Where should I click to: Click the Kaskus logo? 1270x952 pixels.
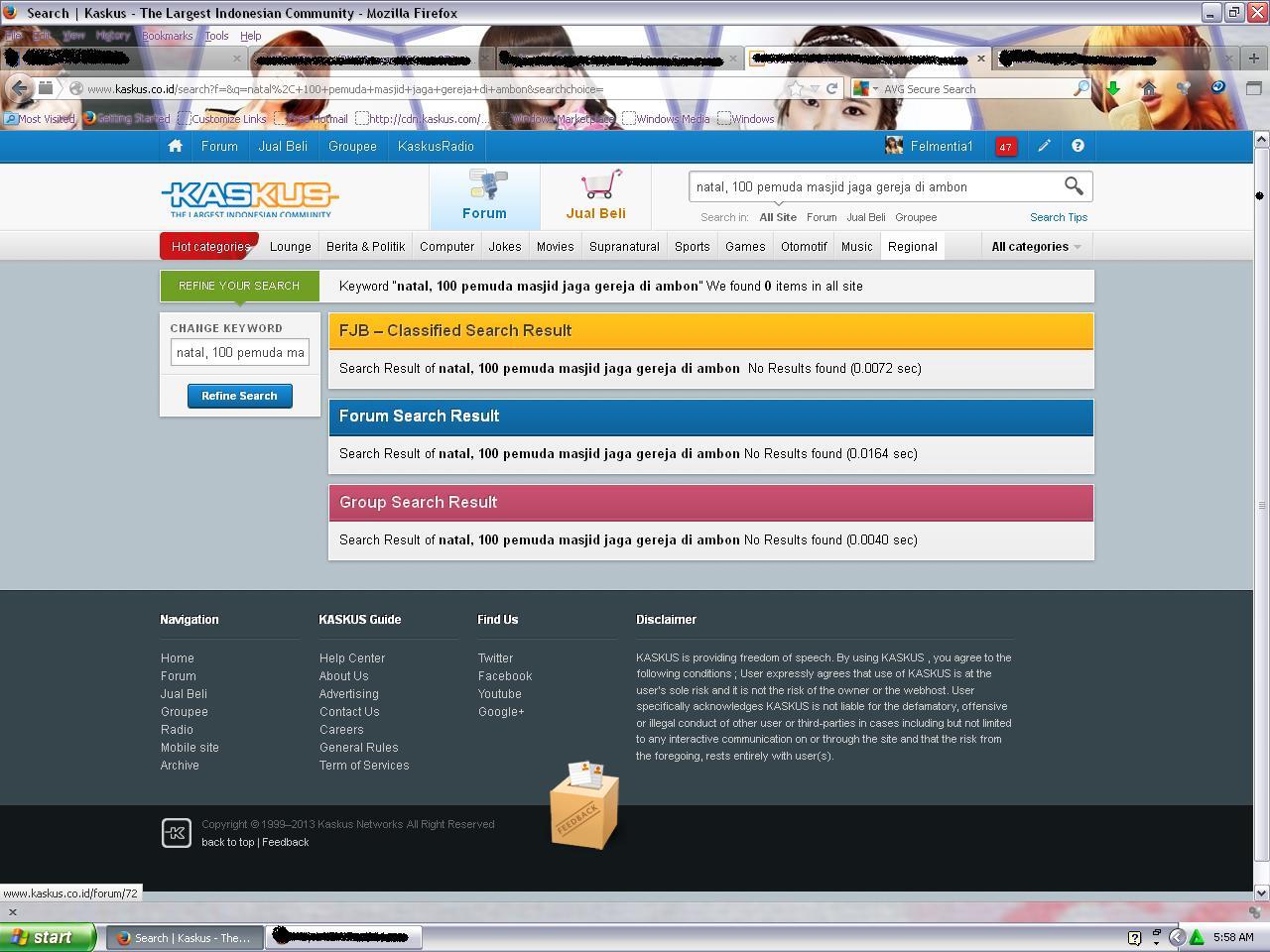[249, 198]
